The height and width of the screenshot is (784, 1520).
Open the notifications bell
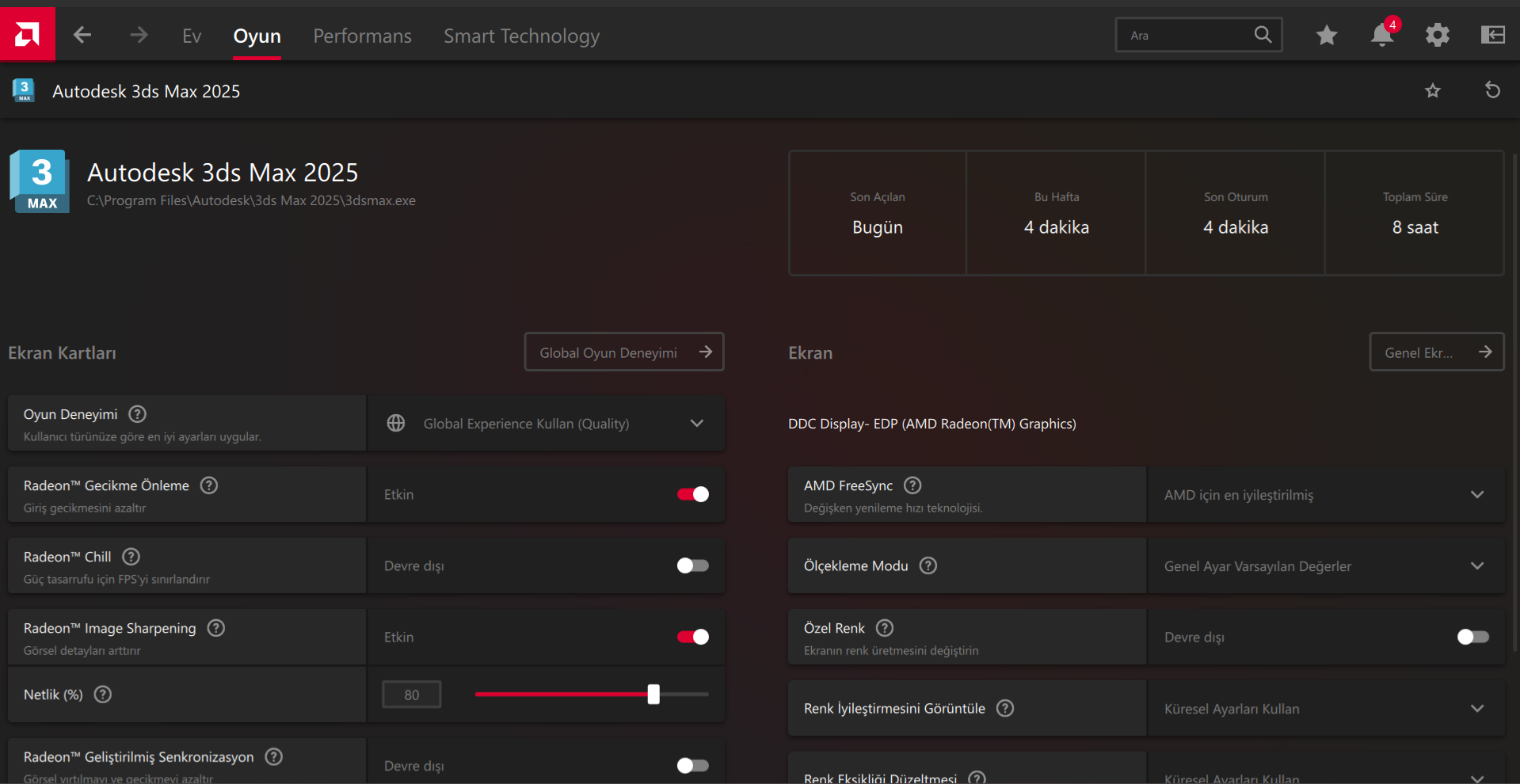point(1381,35)
